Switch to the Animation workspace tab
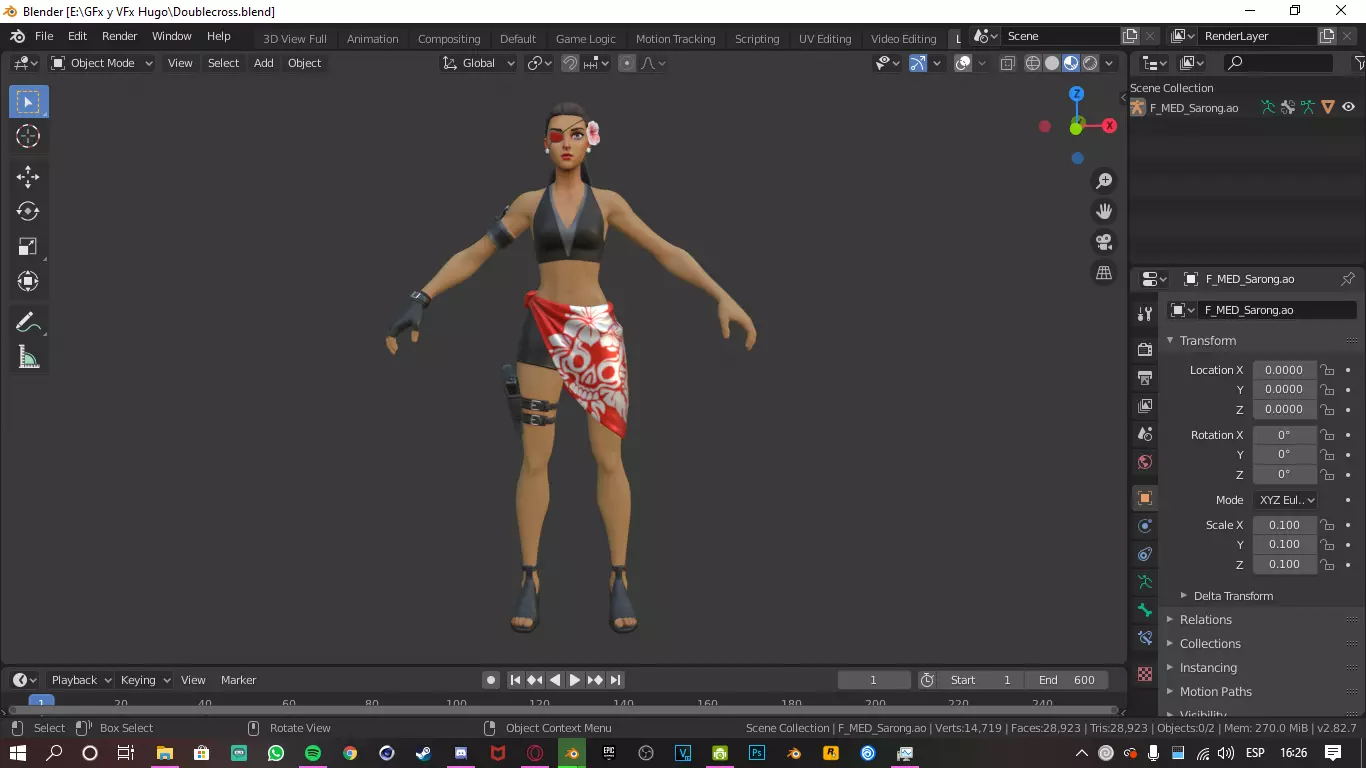 coord(373,39)
